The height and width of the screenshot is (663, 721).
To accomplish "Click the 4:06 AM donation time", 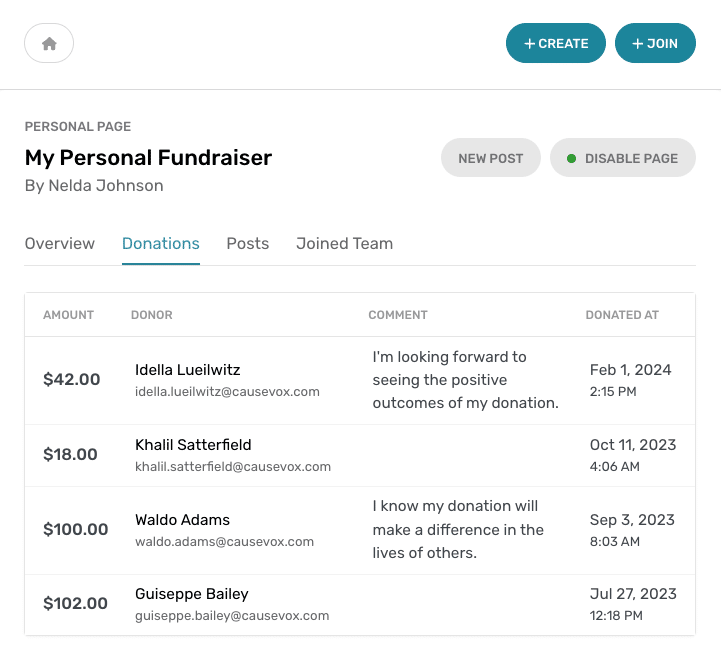I will 615,467.
